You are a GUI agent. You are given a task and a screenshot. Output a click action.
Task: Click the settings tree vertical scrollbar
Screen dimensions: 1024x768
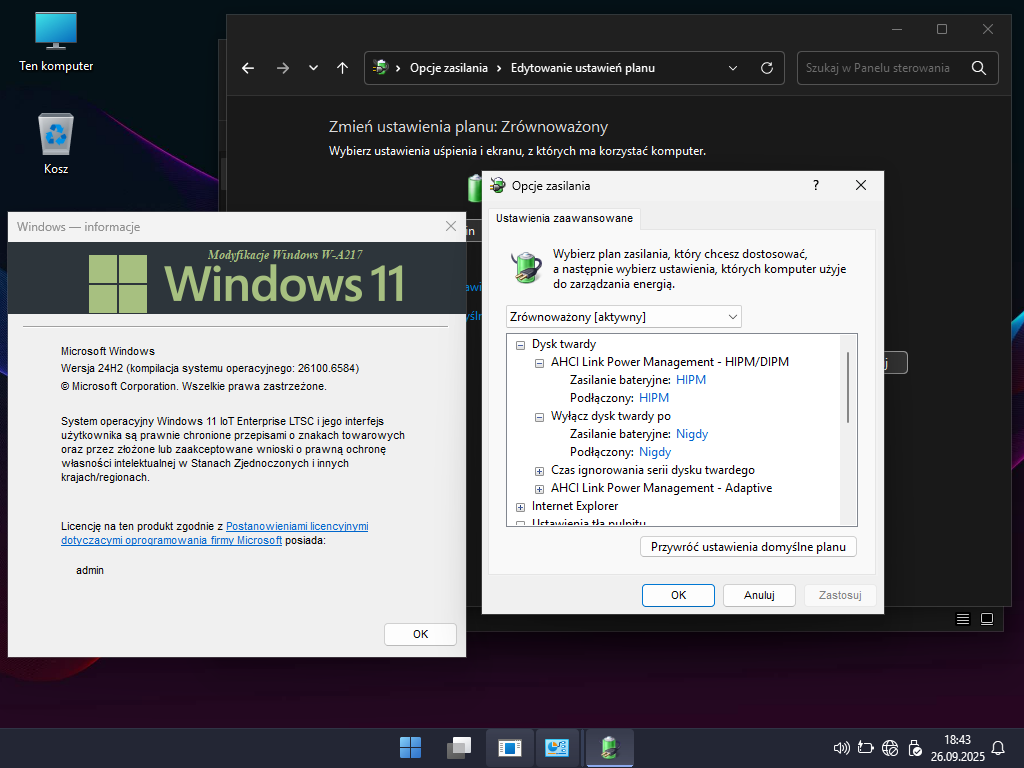(849, 388)
